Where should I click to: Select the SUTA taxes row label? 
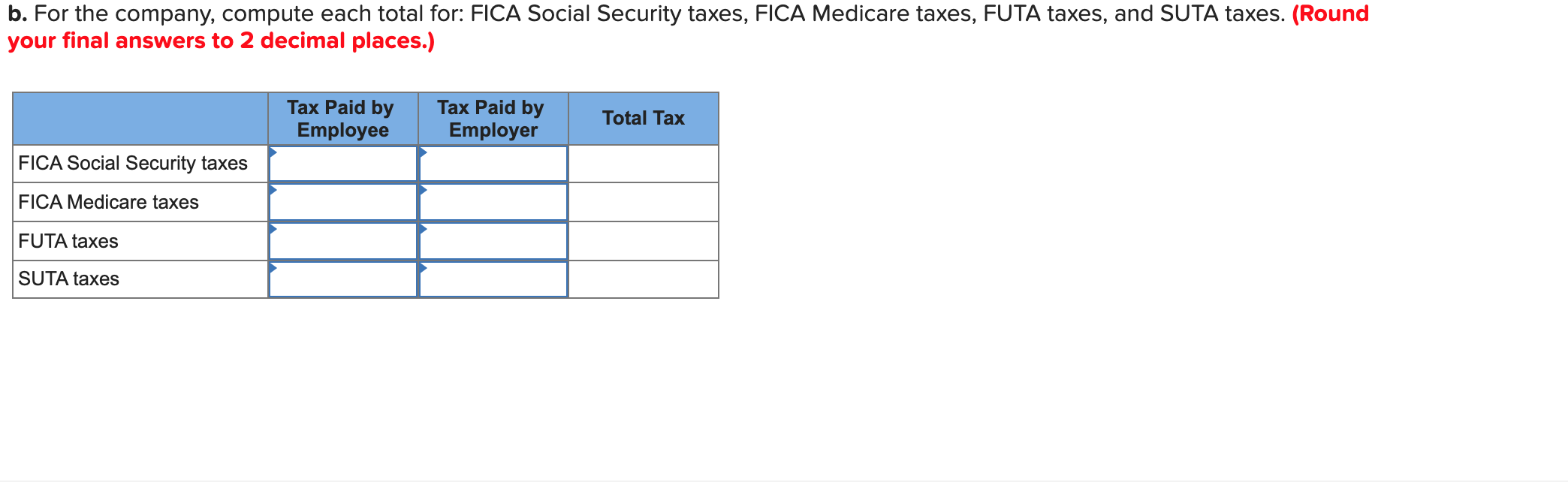[x=68, y=279]
